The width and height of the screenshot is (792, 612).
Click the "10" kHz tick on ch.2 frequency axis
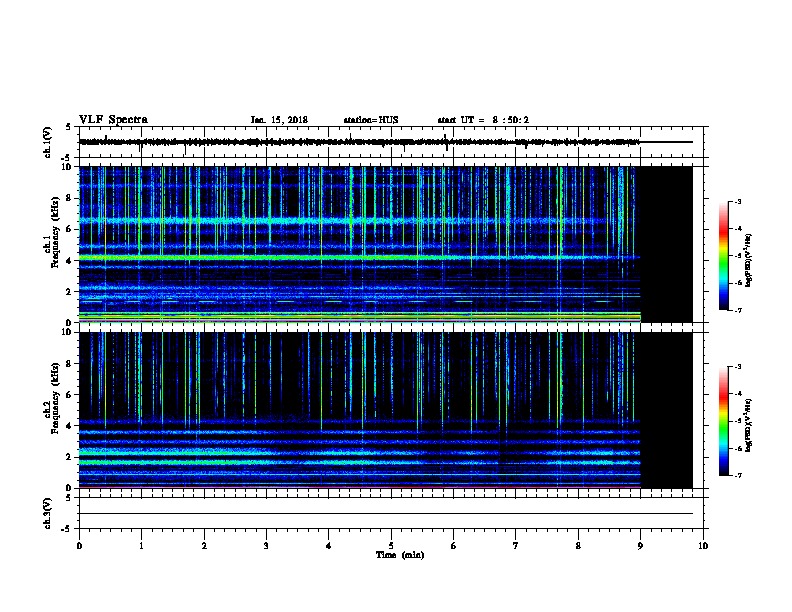click(x=68, y=332)
